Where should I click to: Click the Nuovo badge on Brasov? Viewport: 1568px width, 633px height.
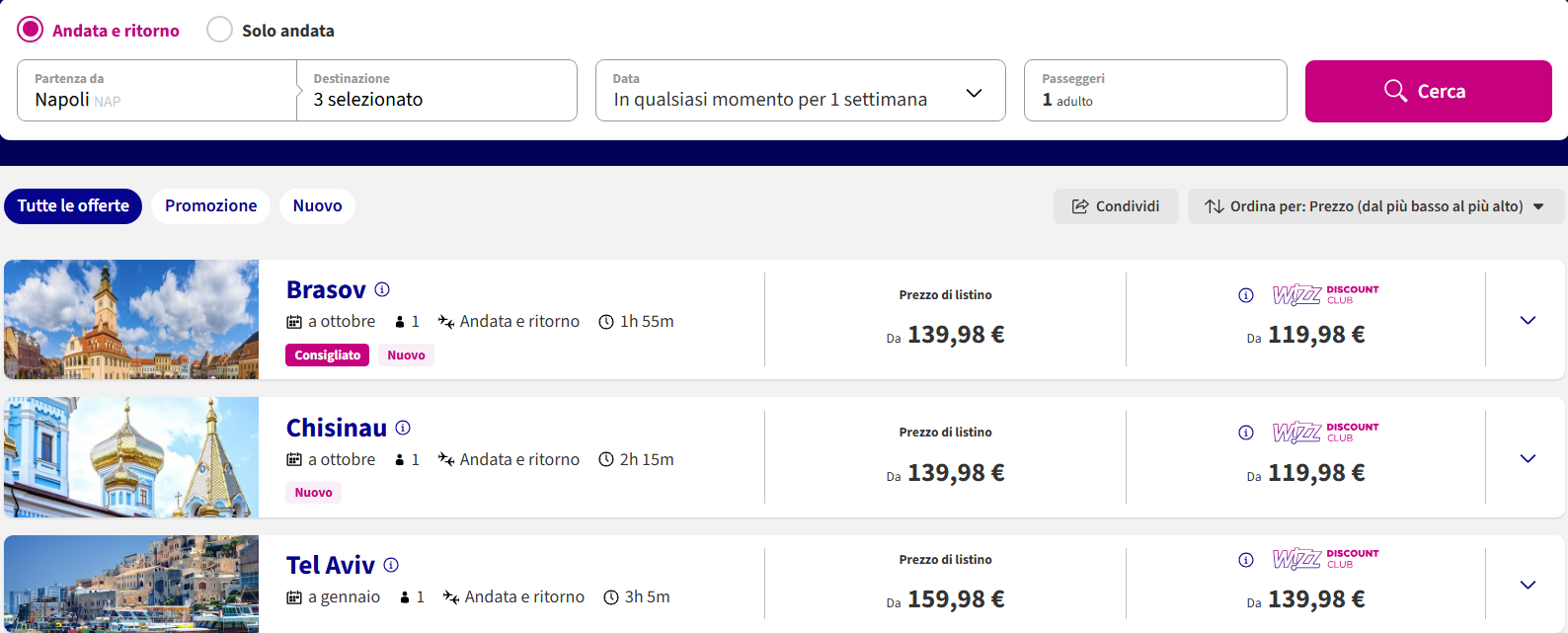coord(406,356)
